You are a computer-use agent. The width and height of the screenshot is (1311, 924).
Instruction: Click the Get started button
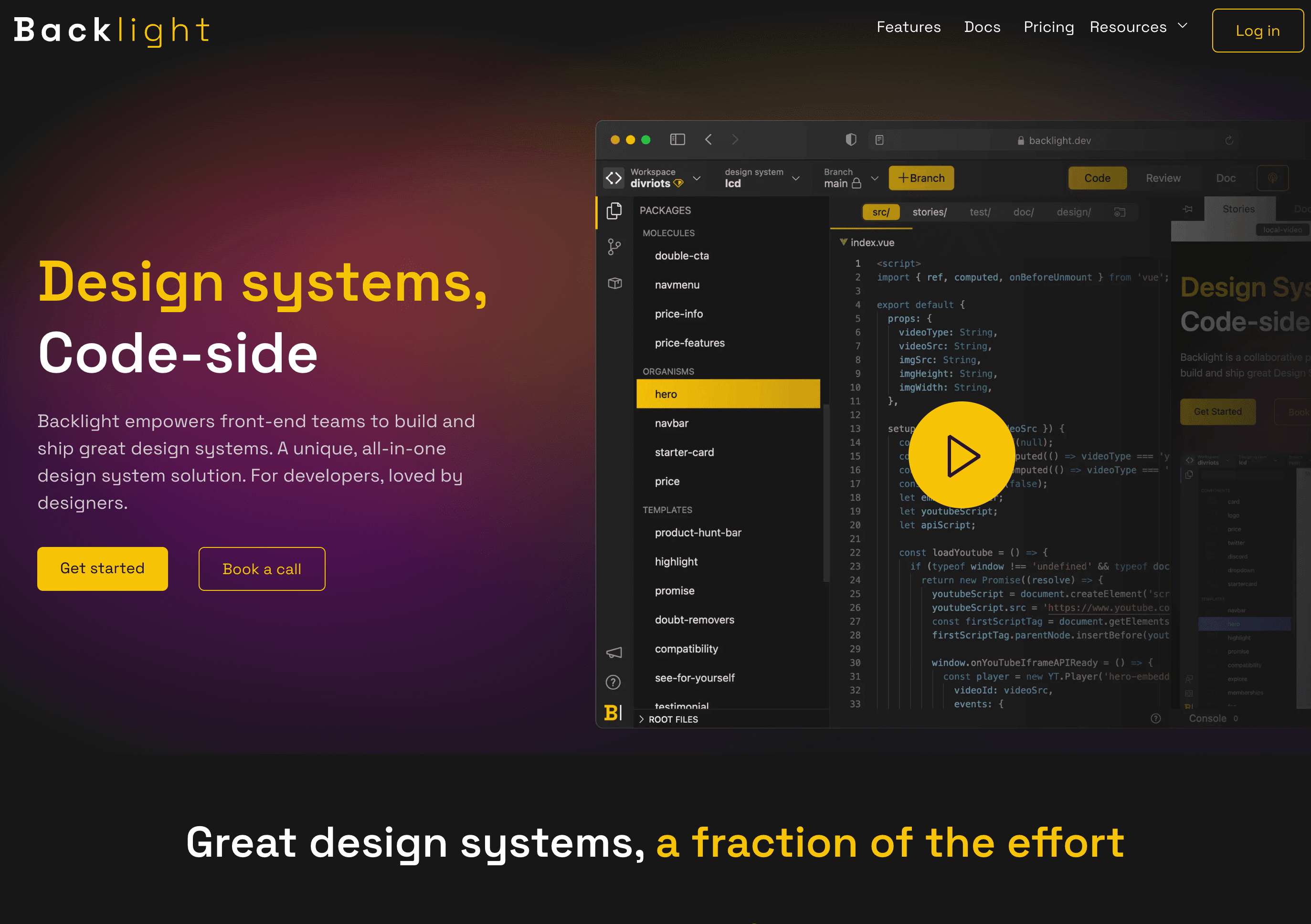coord(103,568)
